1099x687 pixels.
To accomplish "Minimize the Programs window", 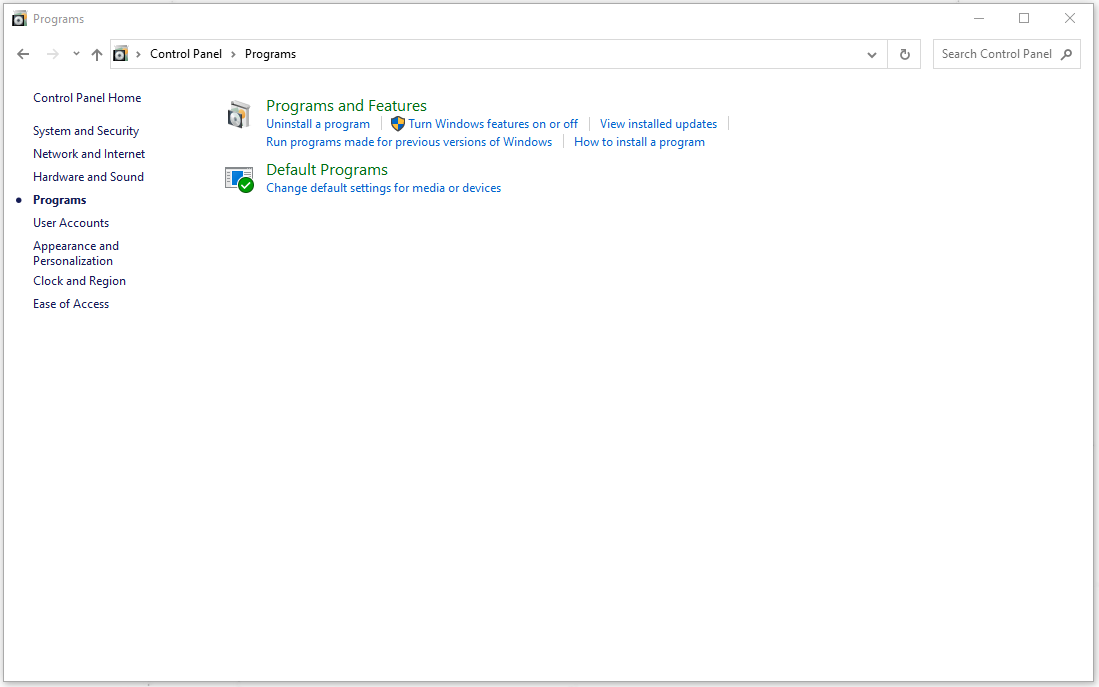I will click(979, 18).
